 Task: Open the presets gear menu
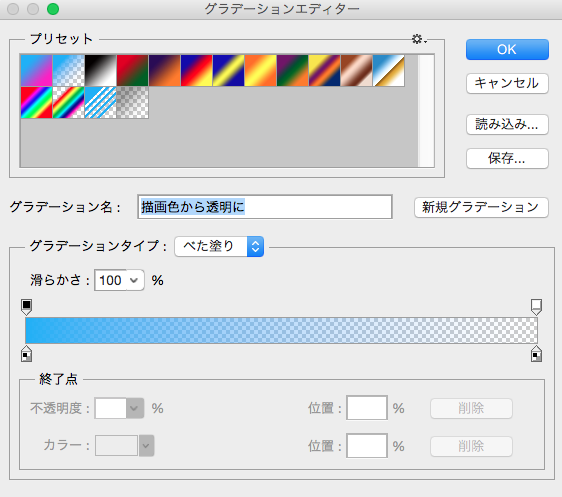(x=419, y=39)
